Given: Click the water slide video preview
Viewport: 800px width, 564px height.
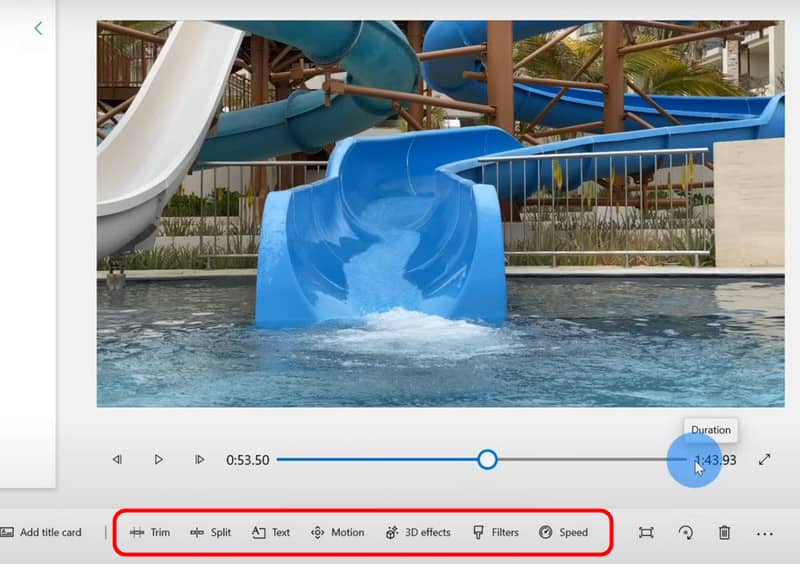Looking at the screenshot, I should [x=441, y=213].
